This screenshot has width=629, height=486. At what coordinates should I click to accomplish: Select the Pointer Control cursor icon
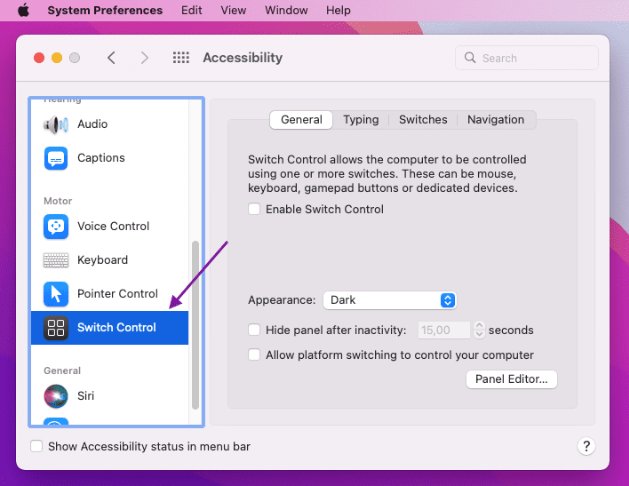pos(56,294)
